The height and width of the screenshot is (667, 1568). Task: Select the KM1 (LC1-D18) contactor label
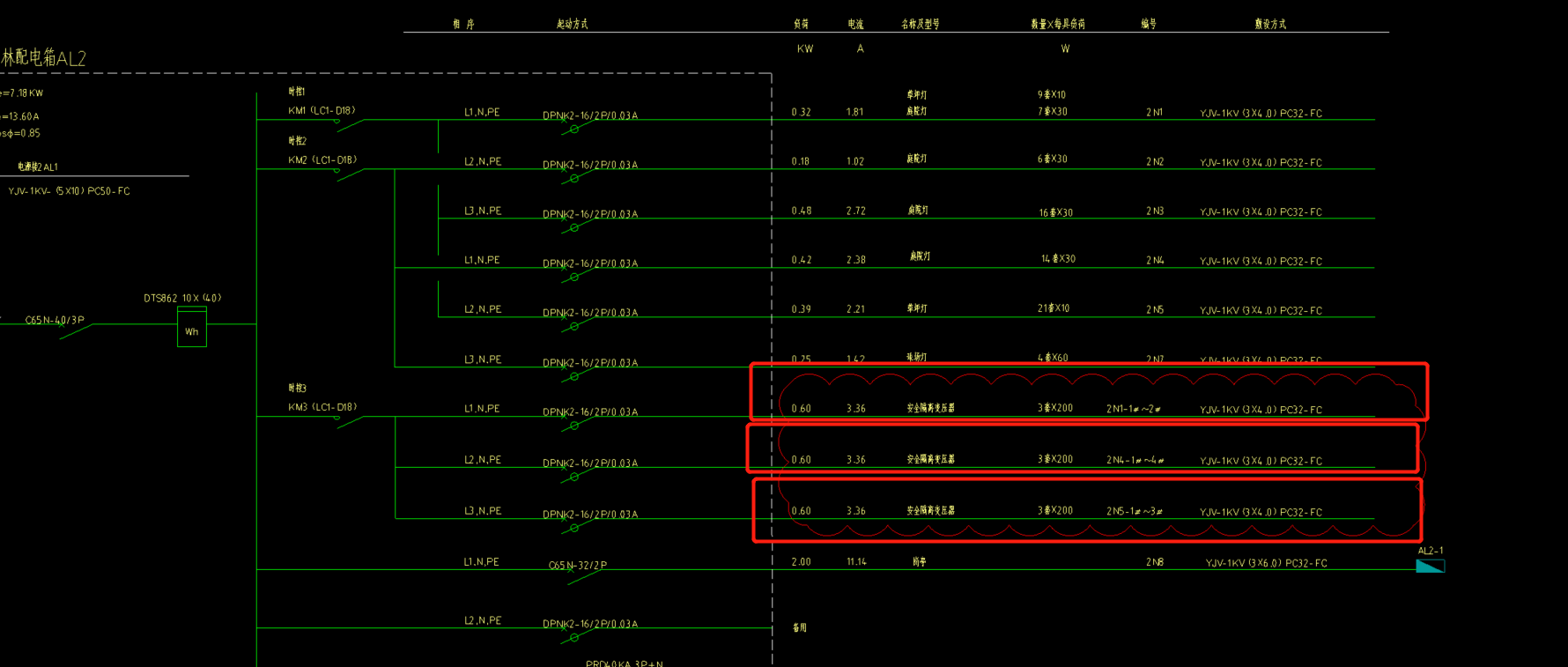322,110
